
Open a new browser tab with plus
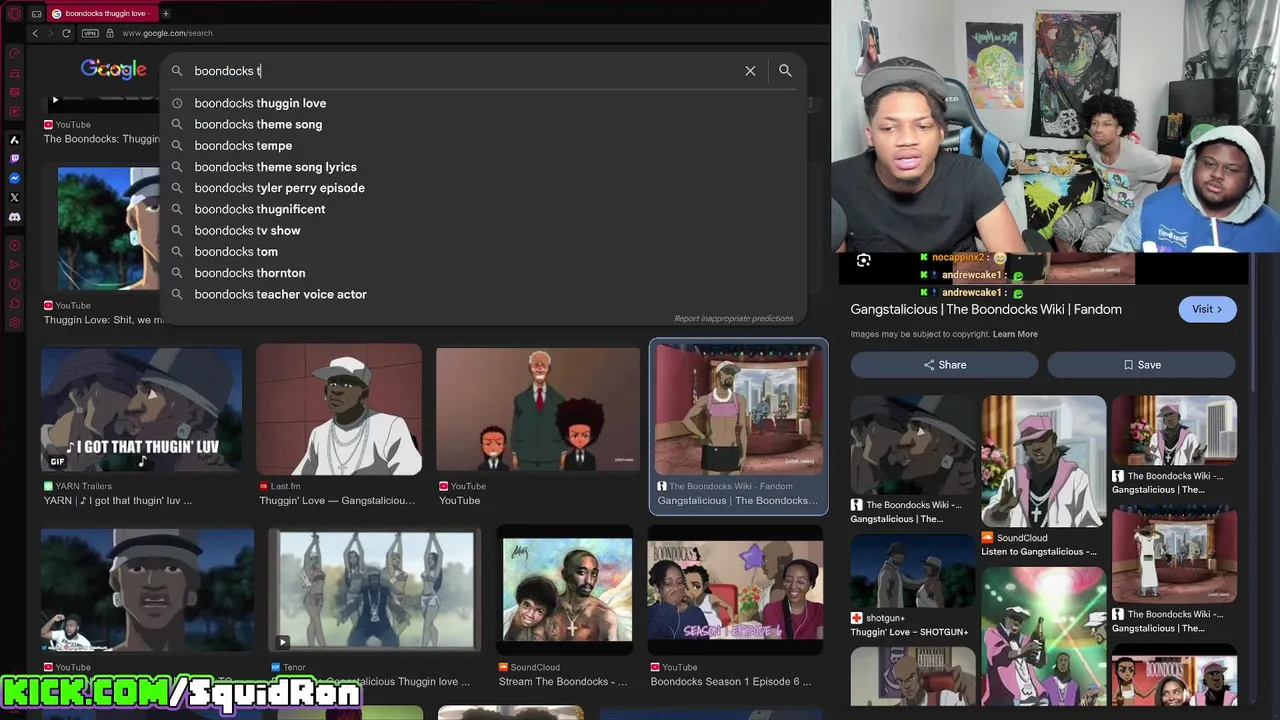[165, 13]
